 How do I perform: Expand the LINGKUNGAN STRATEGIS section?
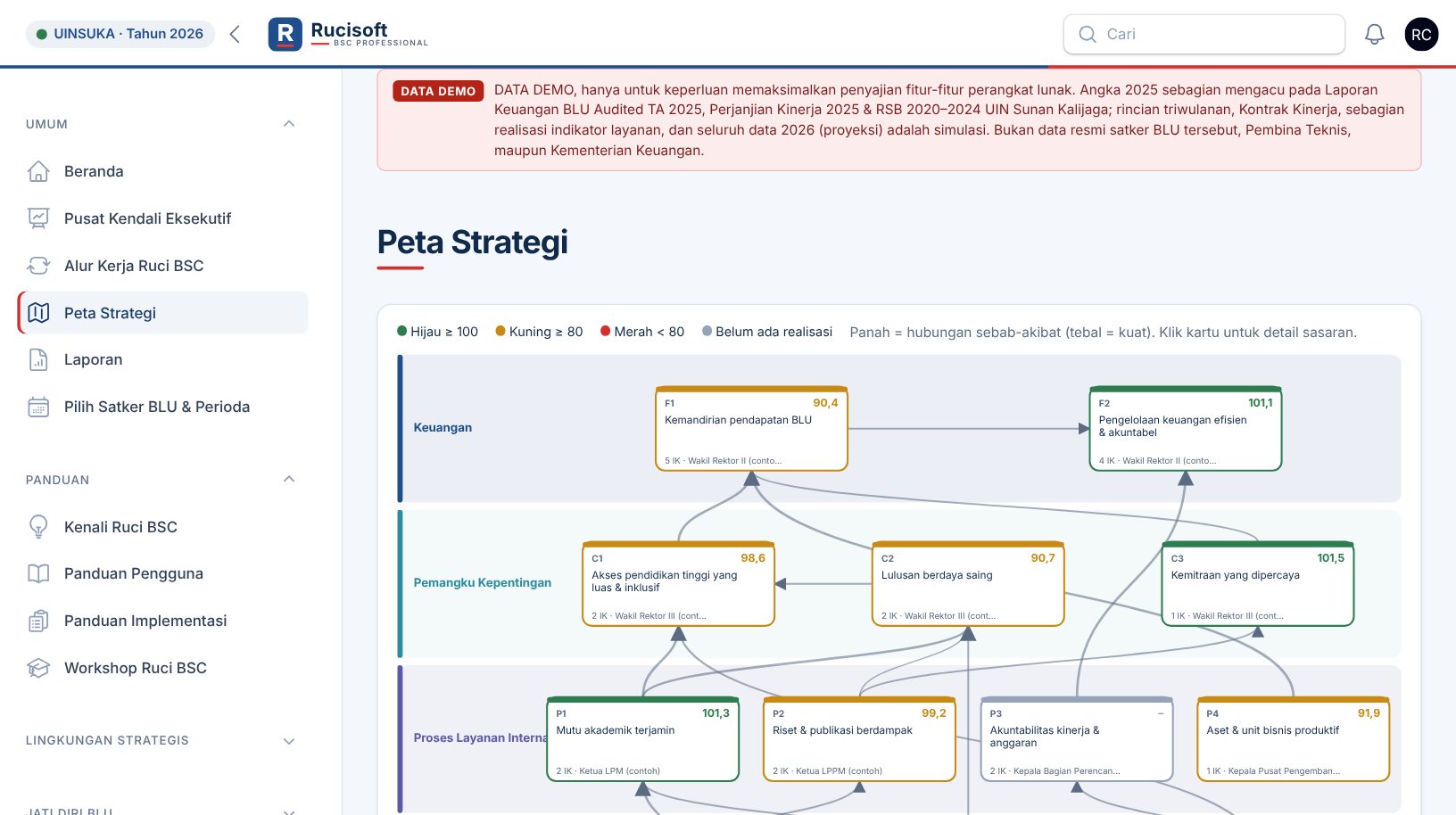[x=289, y=741]
